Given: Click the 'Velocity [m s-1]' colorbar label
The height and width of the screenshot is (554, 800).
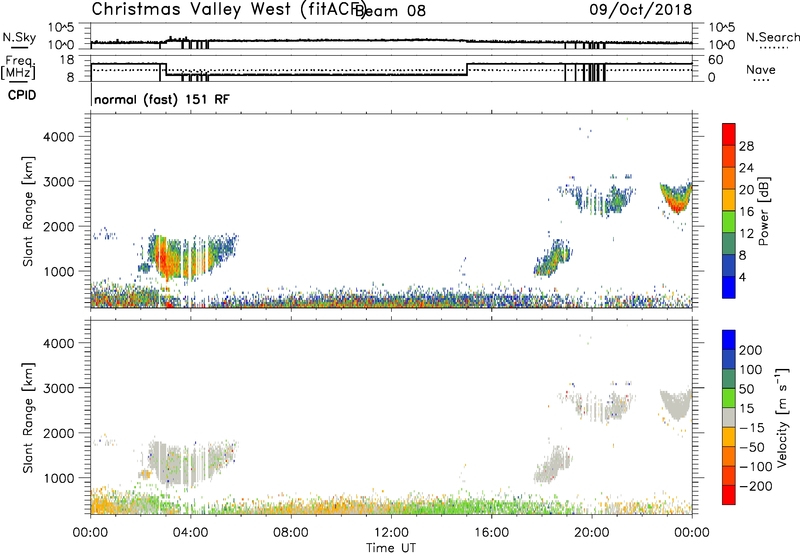Looking at the screenshot, I should point(782,418).
